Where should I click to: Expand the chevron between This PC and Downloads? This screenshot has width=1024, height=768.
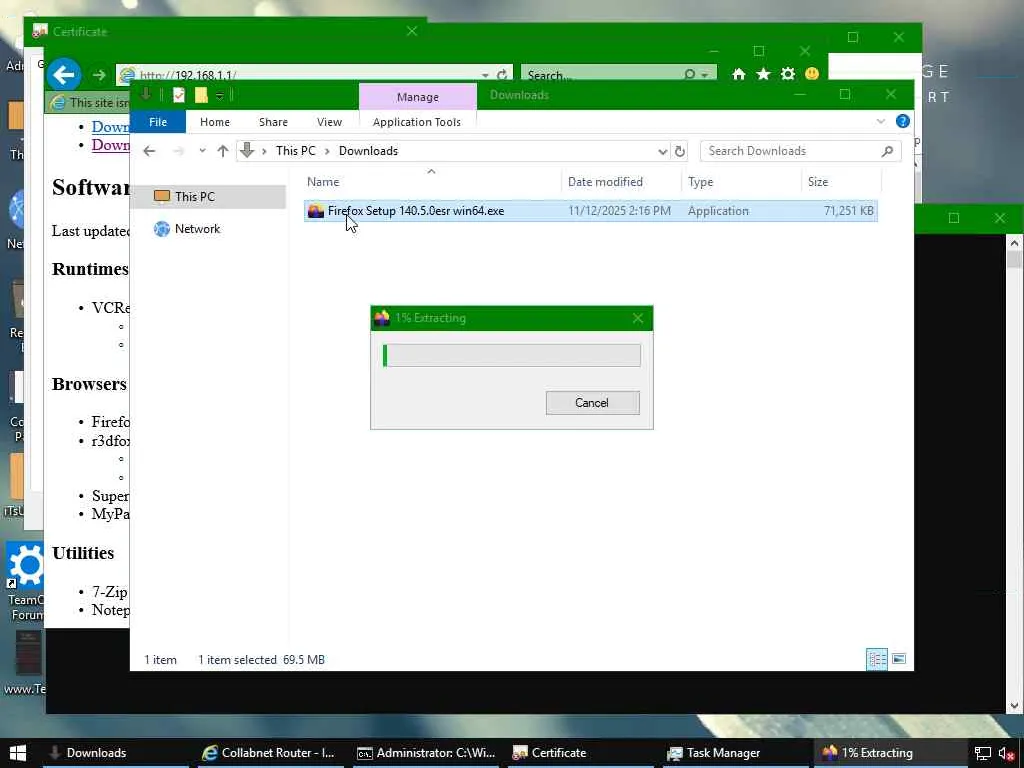[x=327, y=151]
